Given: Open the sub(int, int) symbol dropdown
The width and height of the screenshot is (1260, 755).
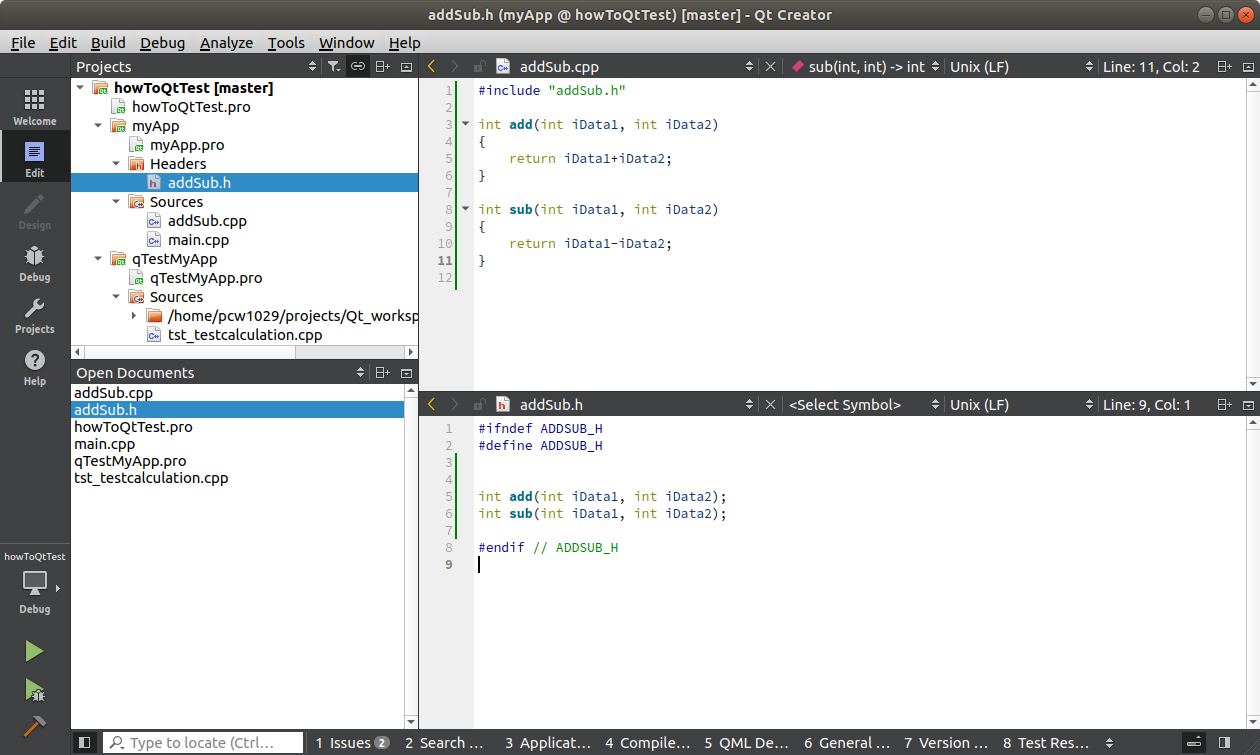Looking at the screenshot, I should 866,67.
